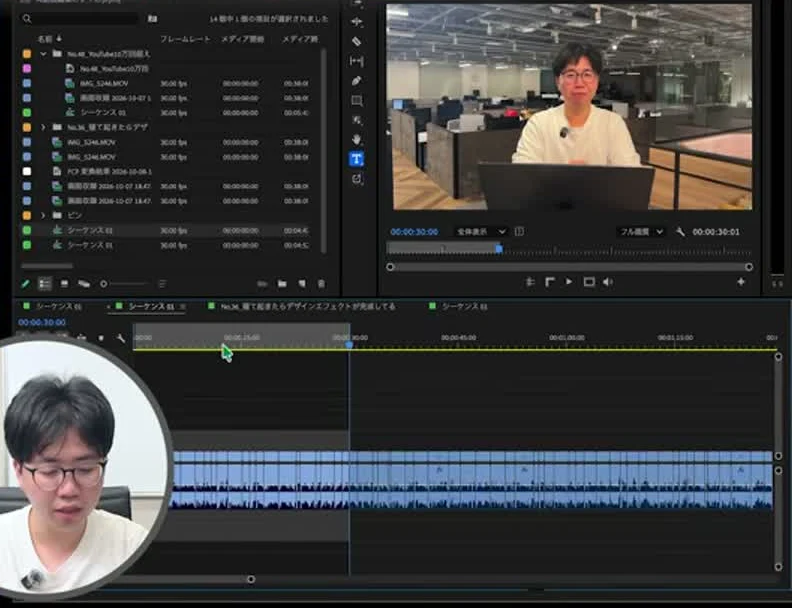Select the Hand tool
Image resolution: width=792 pixels, height=608 pixels.
(357, 139)
